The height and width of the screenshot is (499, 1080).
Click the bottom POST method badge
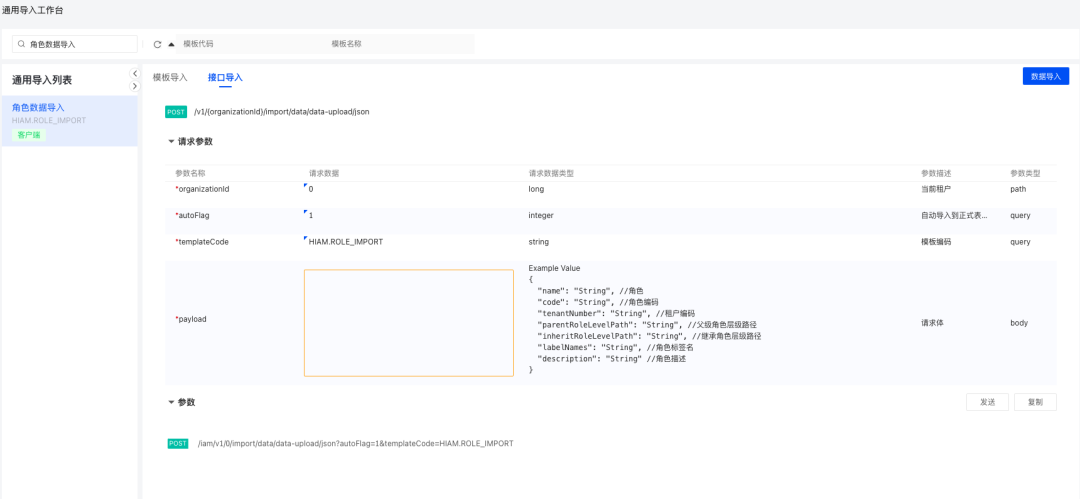(x=178, y=443)
